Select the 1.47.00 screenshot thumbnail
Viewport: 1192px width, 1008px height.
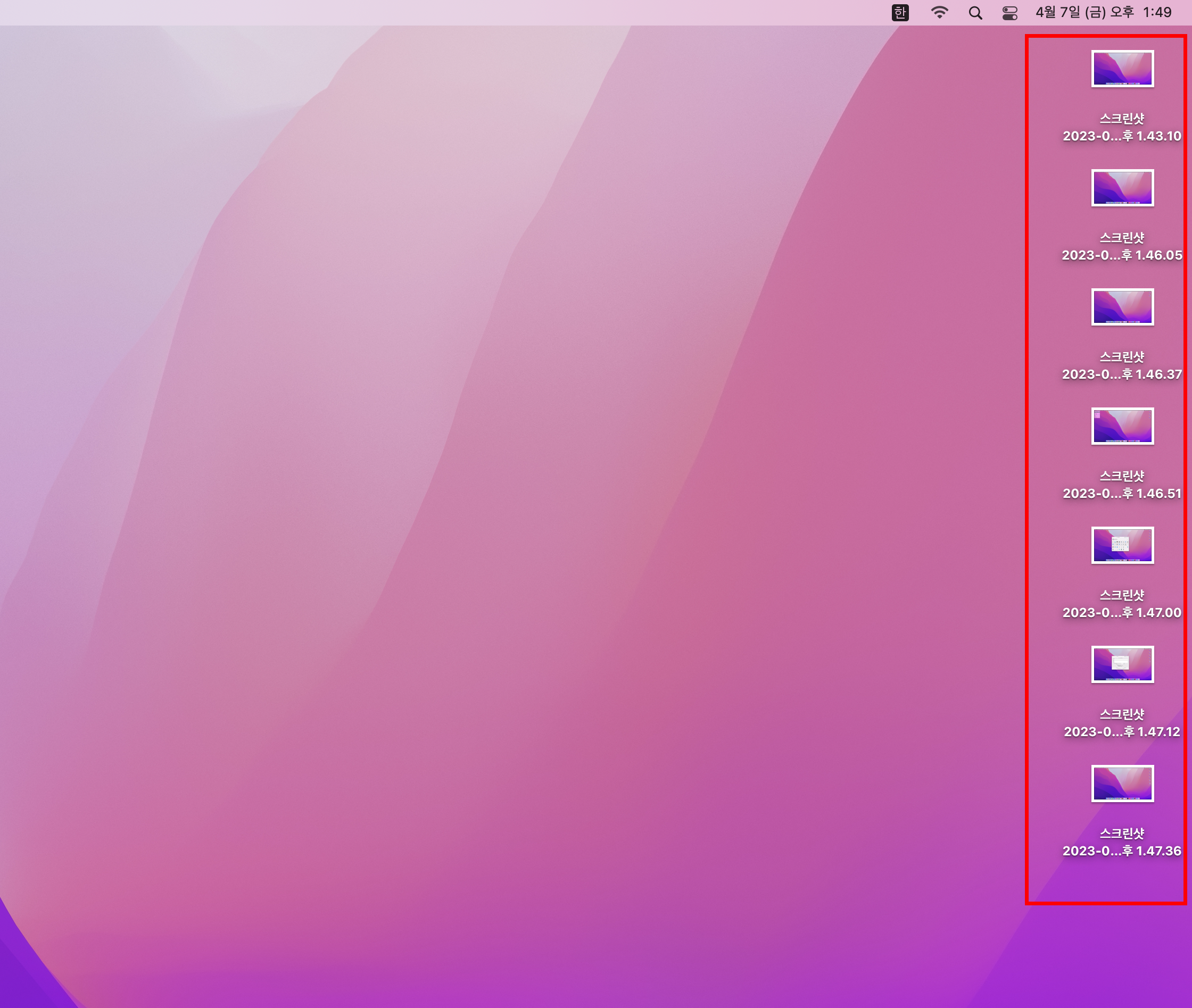[x=1122, y=545]
